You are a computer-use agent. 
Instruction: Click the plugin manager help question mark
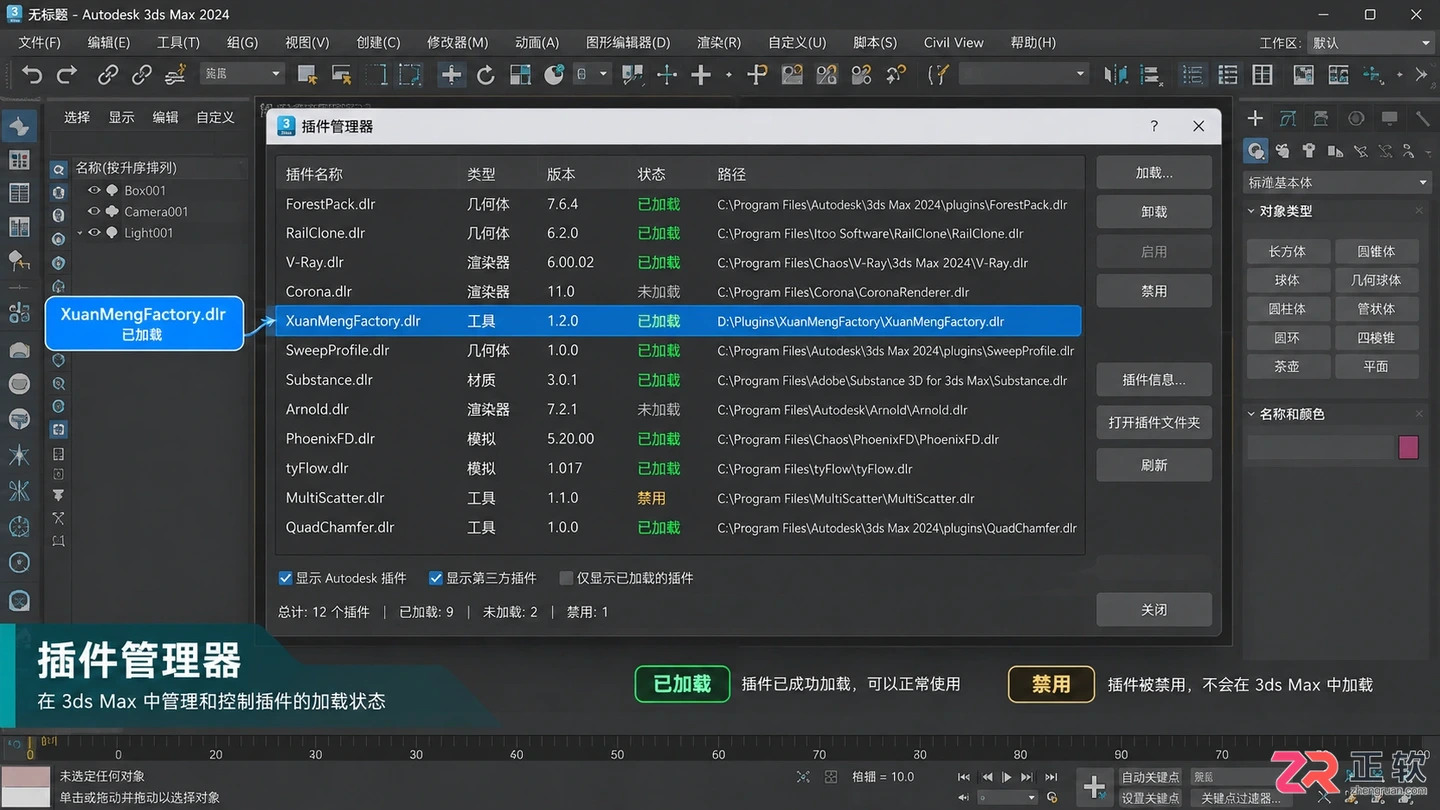coord(1154,126)
